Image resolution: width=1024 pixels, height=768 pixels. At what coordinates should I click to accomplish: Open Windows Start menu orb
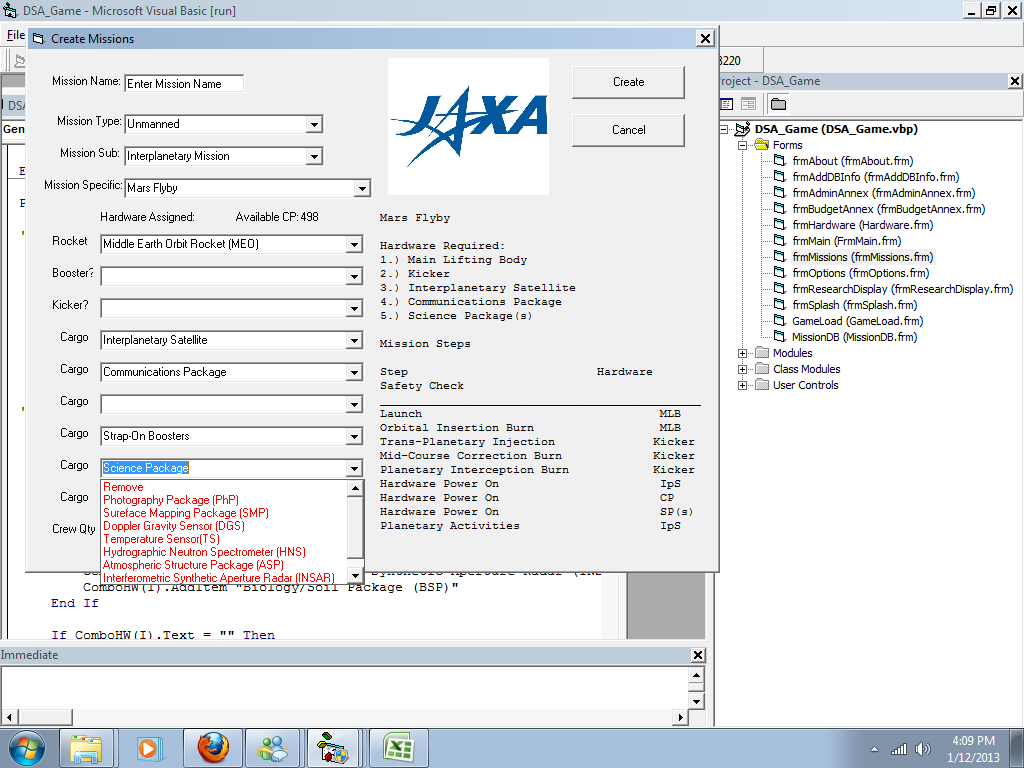coord(27,748)
